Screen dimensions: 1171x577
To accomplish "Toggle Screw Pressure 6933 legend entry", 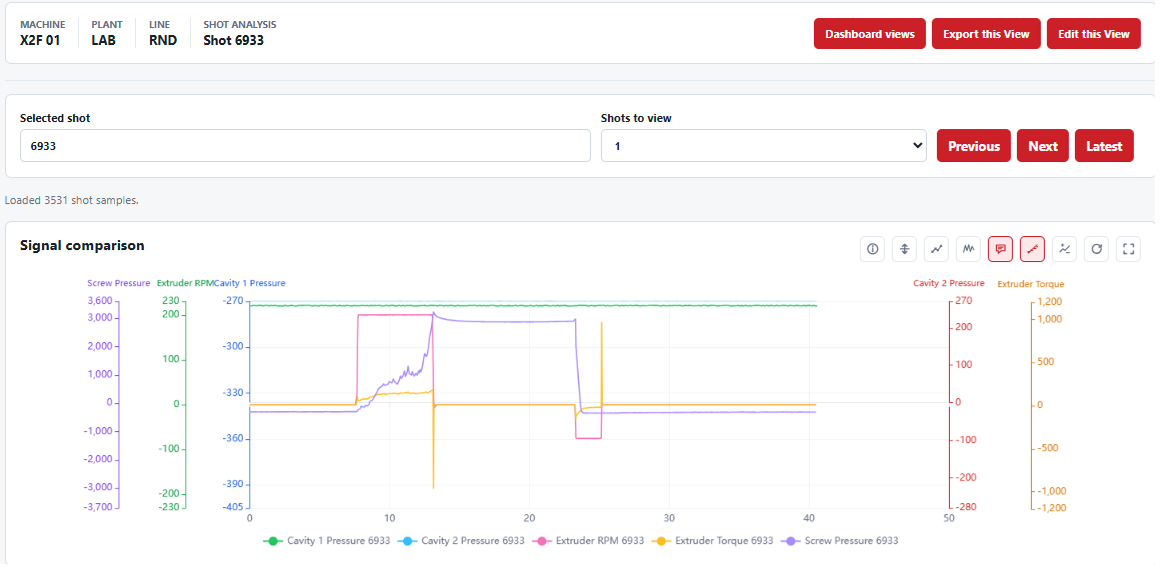I will (839, 540).
